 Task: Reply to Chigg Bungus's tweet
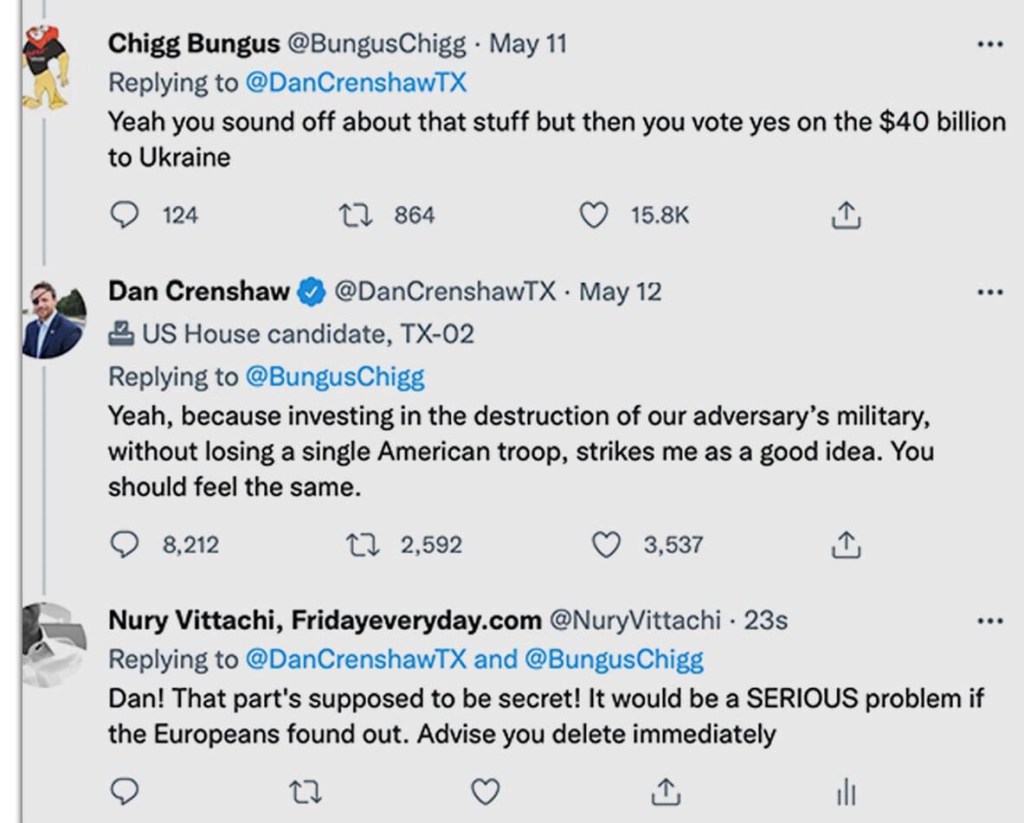(x=122, y=215)
